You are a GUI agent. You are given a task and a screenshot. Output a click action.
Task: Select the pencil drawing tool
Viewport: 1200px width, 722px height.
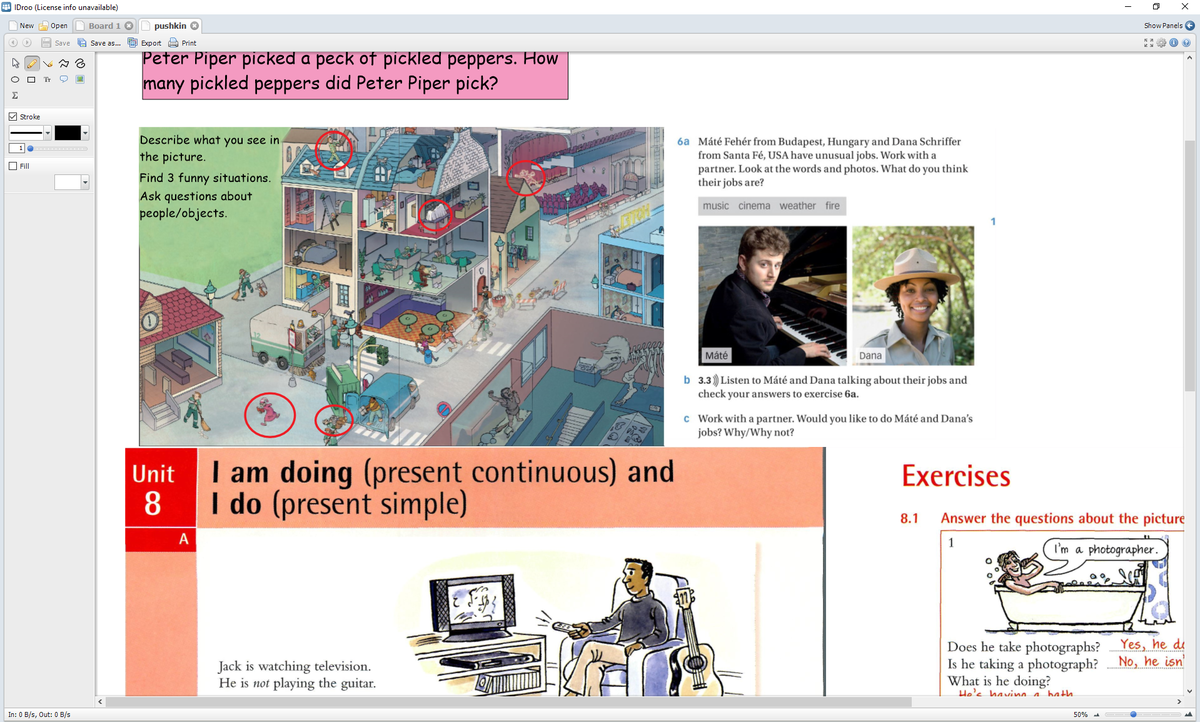point(30,62)
